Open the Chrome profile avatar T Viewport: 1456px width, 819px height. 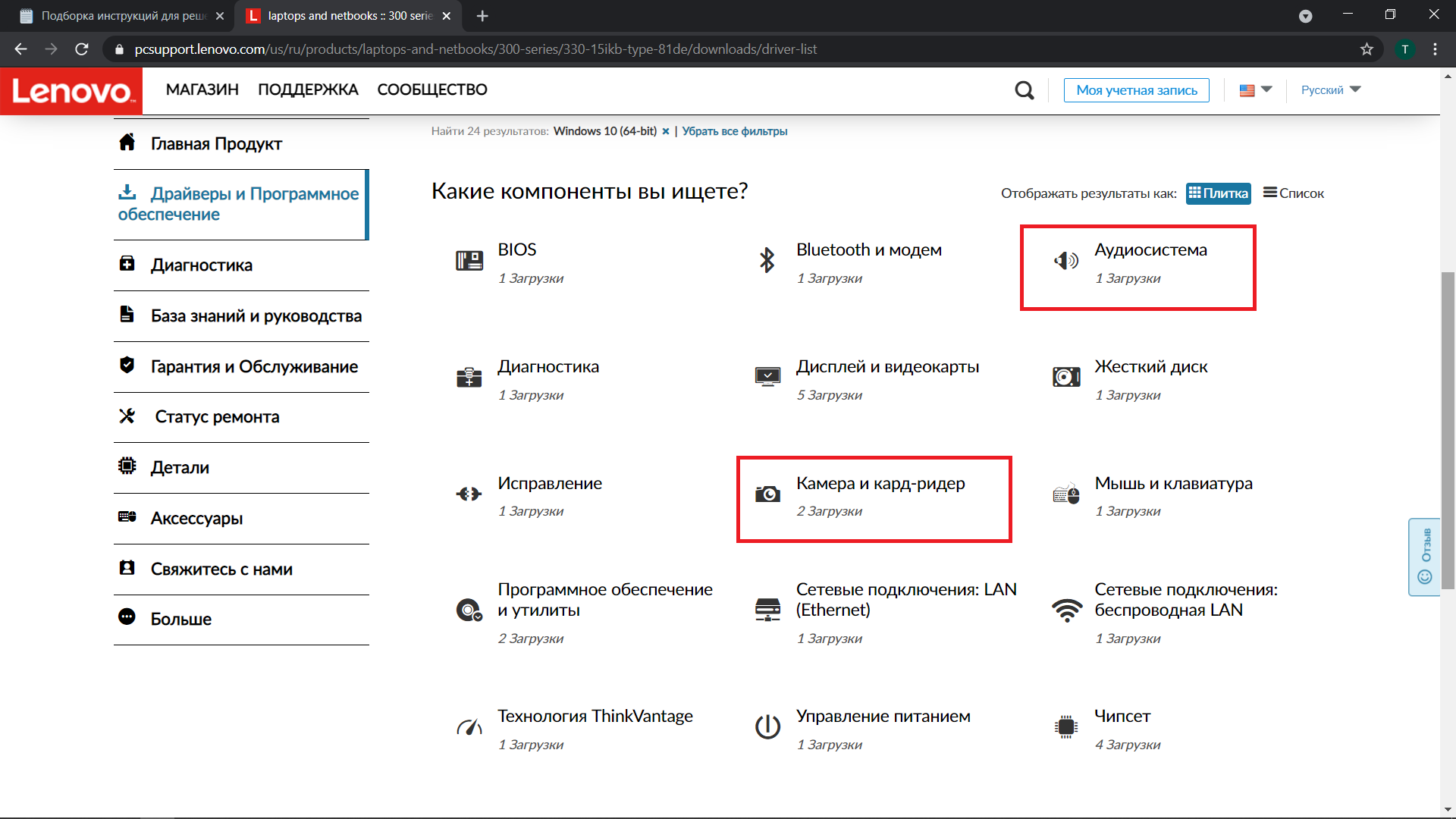click(x=1405, y=49)
